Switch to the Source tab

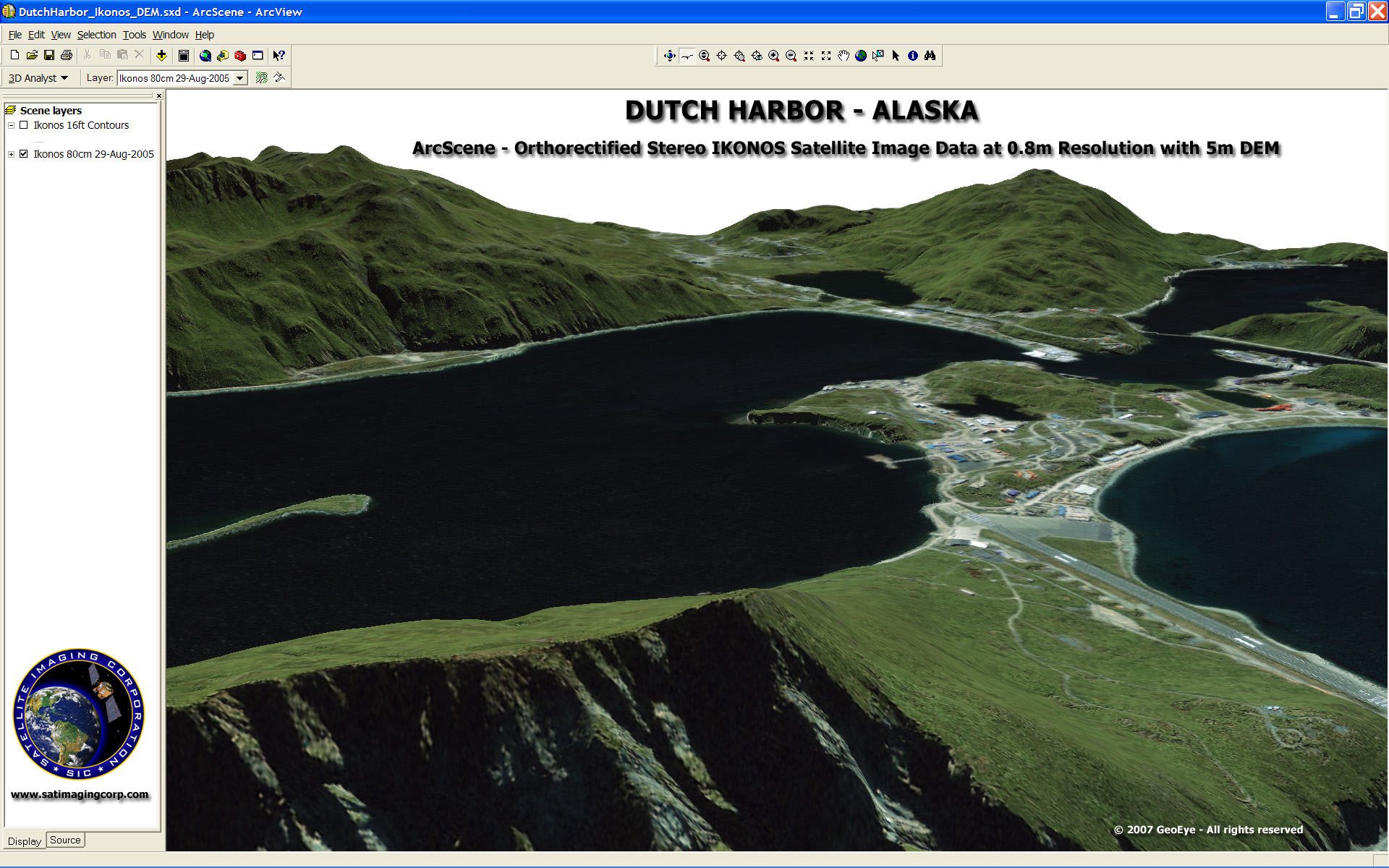[65, 840]
